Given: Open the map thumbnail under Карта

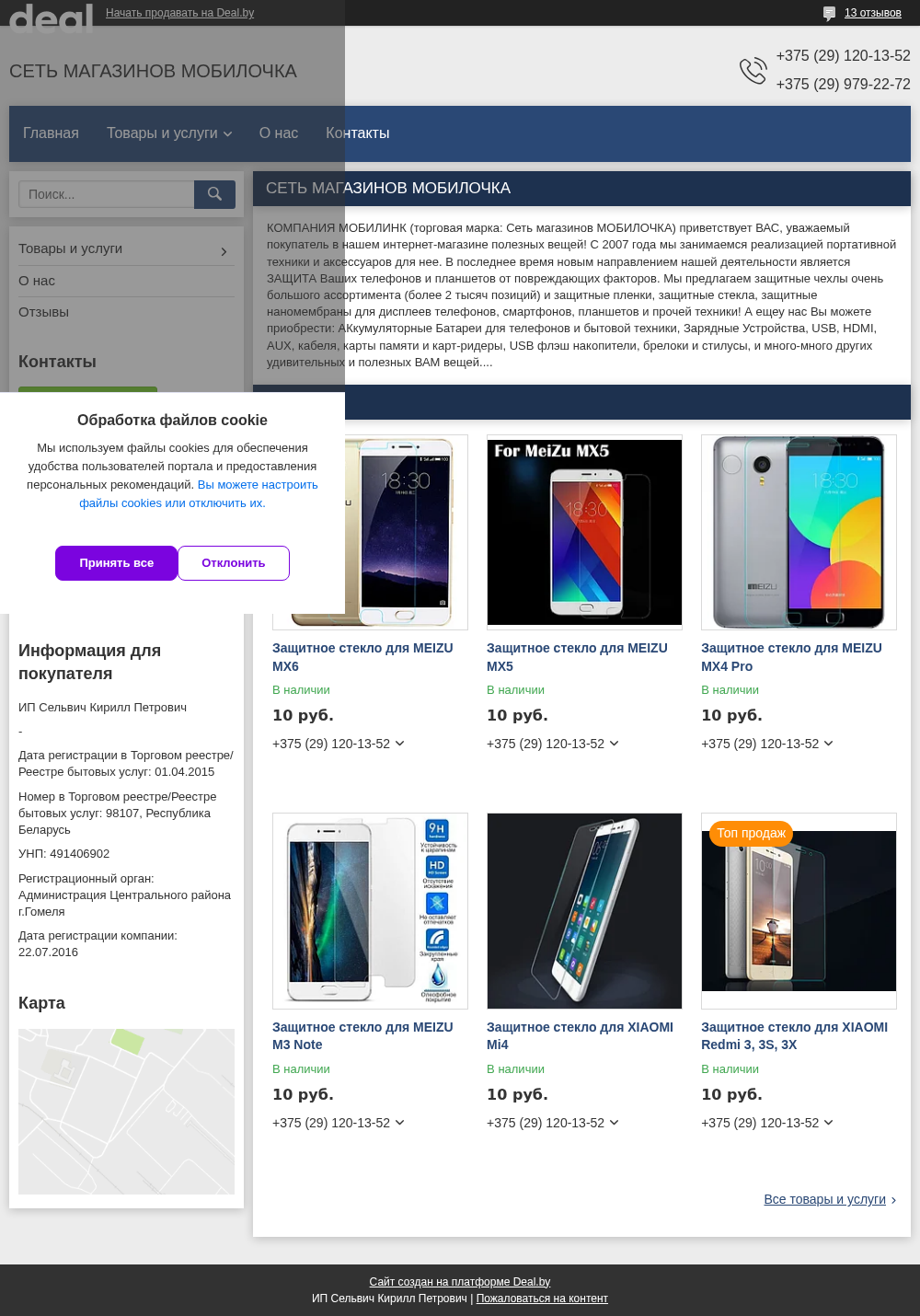Looking at the screenshot, I should [x=126, y=1112].
